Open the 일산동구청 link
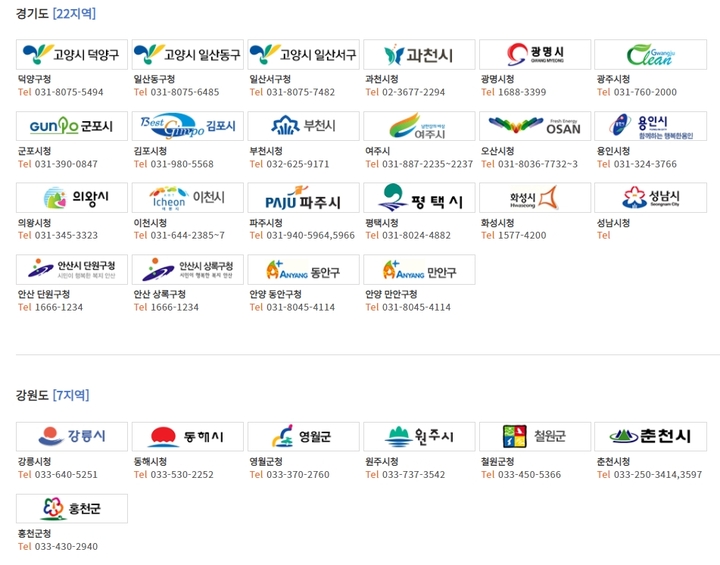 coord(154,79)
